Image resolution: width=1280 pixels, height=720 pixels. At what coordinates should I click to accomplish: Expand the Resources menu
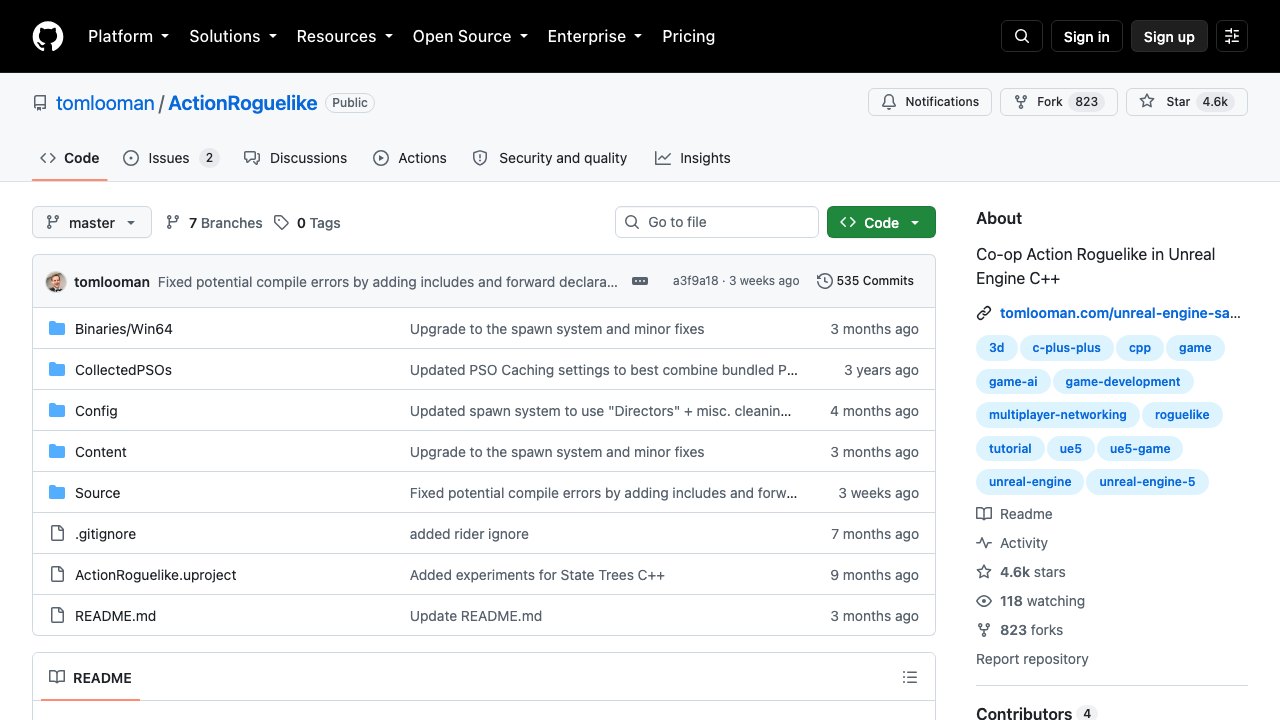coord(344,36)
